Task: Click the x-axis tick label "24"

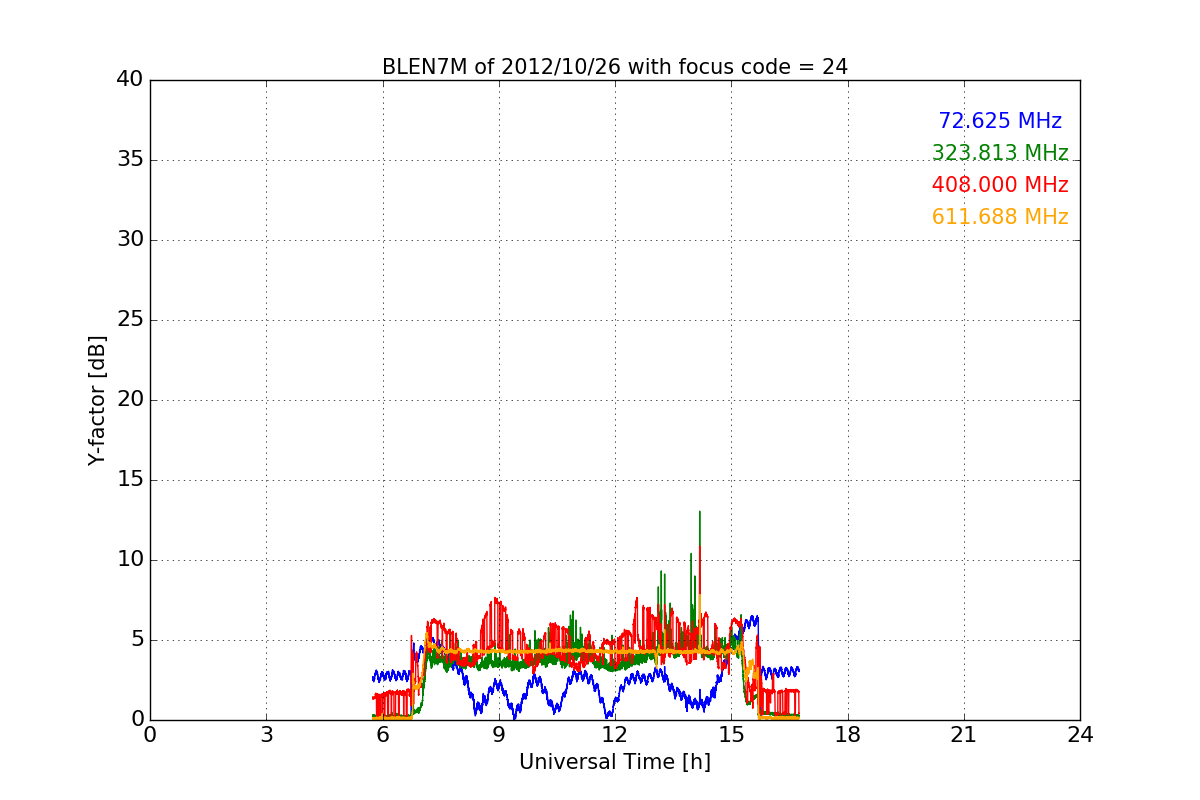Action: point(1080,734)
